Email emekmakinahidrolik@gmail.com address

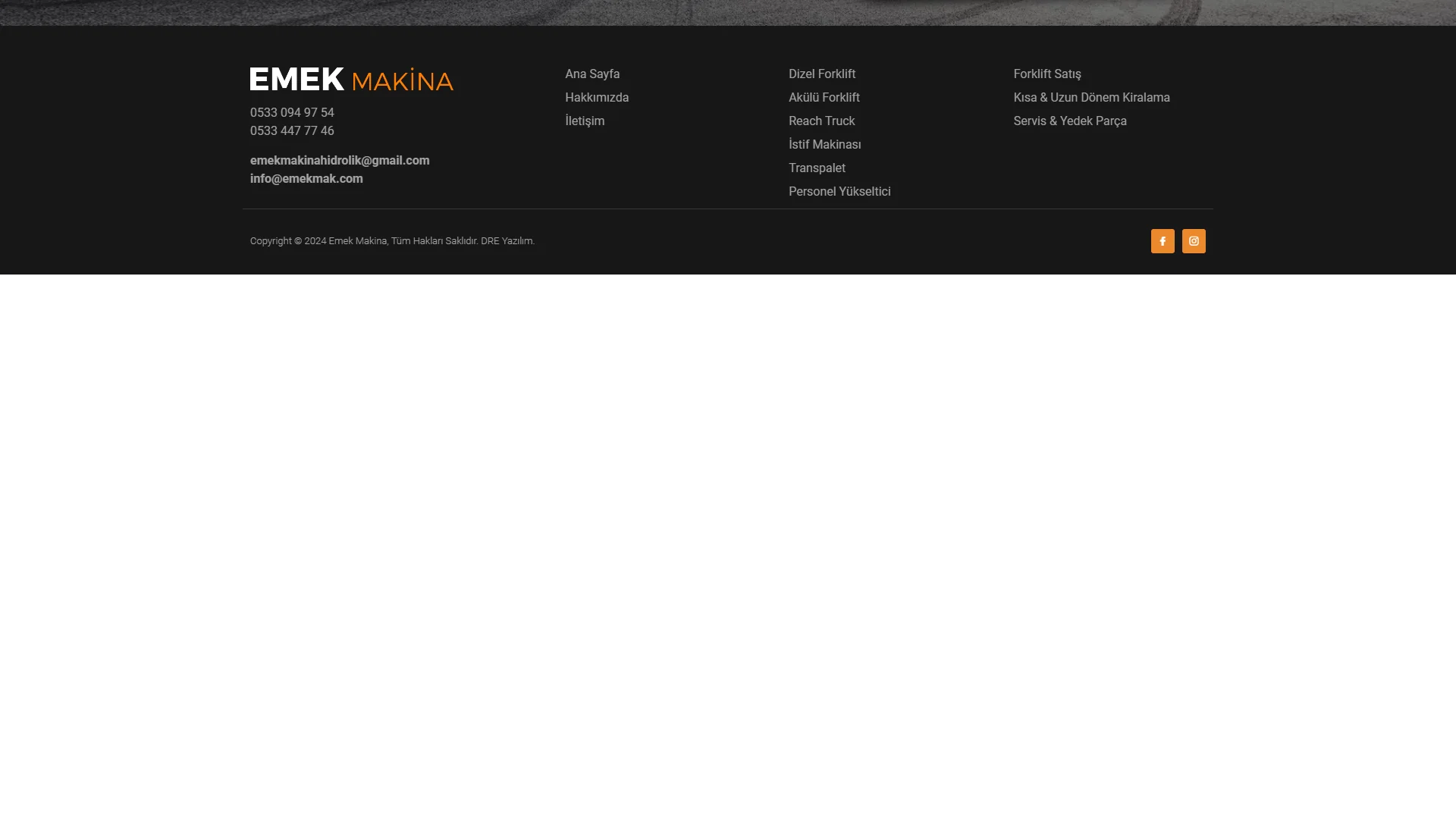[340, 161]
